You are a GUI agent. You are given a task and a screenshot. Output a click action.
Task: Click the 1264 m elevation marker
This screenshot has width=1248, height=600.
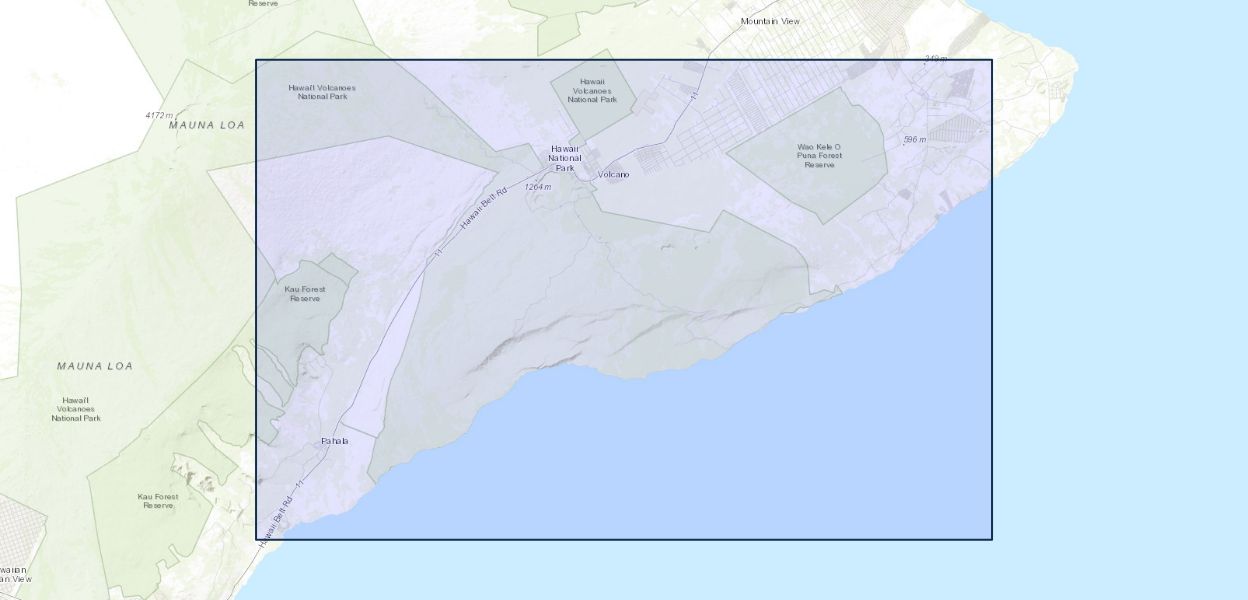coord(538,187)
